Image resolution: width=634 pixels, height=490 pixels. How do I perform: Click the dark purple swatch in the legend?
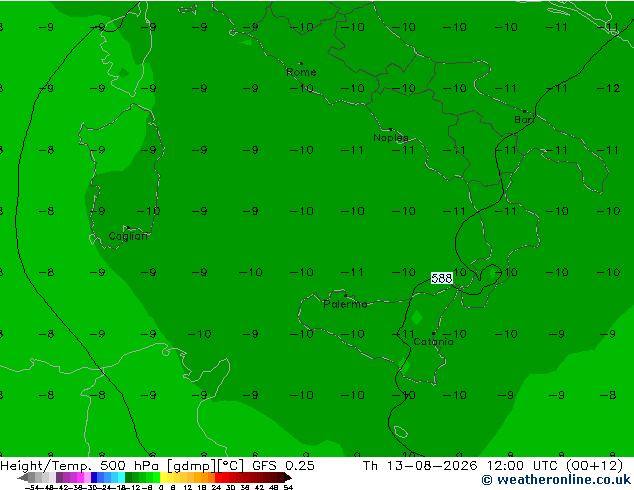pos(59,477)
